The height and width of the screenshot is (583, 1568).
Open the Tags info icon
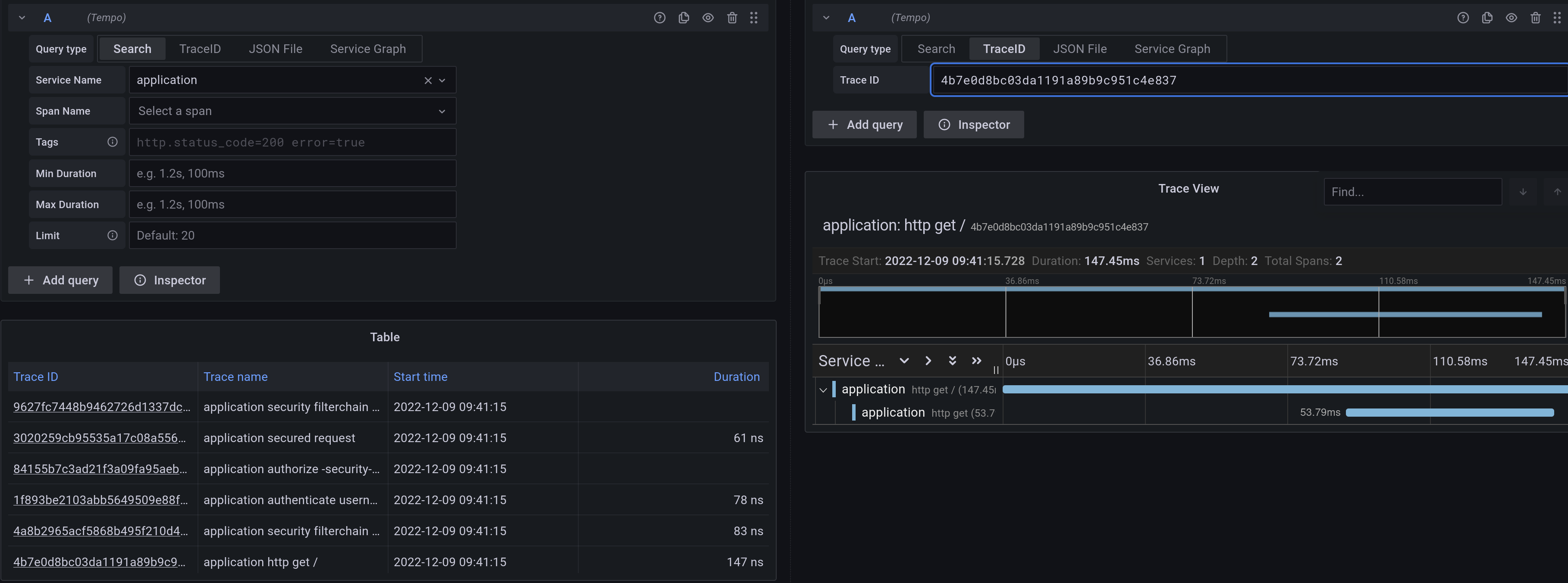(x=113, y=142)
